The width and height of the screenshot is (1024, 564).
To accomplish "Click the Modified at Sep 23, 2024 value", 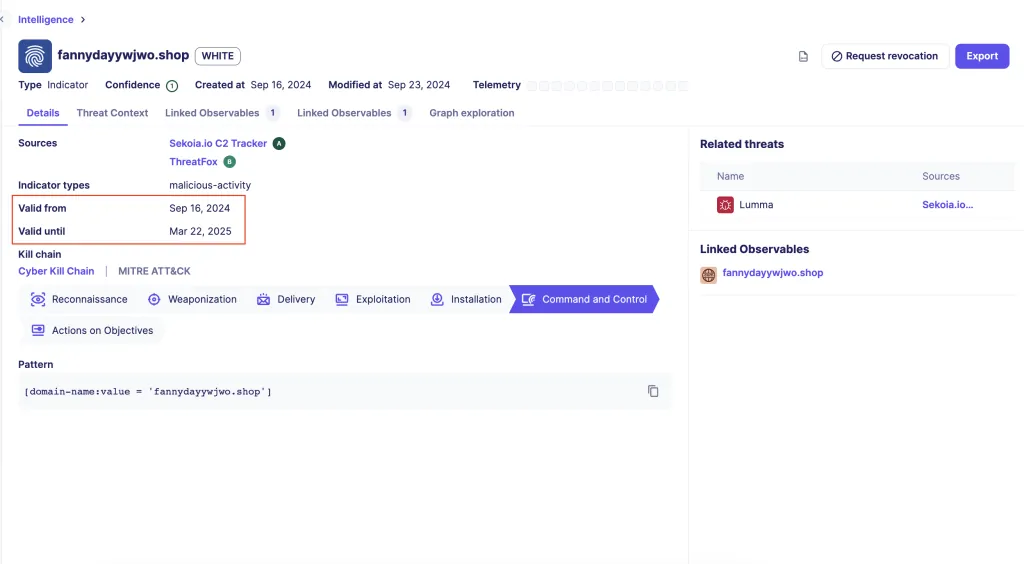I will point(419,85).
